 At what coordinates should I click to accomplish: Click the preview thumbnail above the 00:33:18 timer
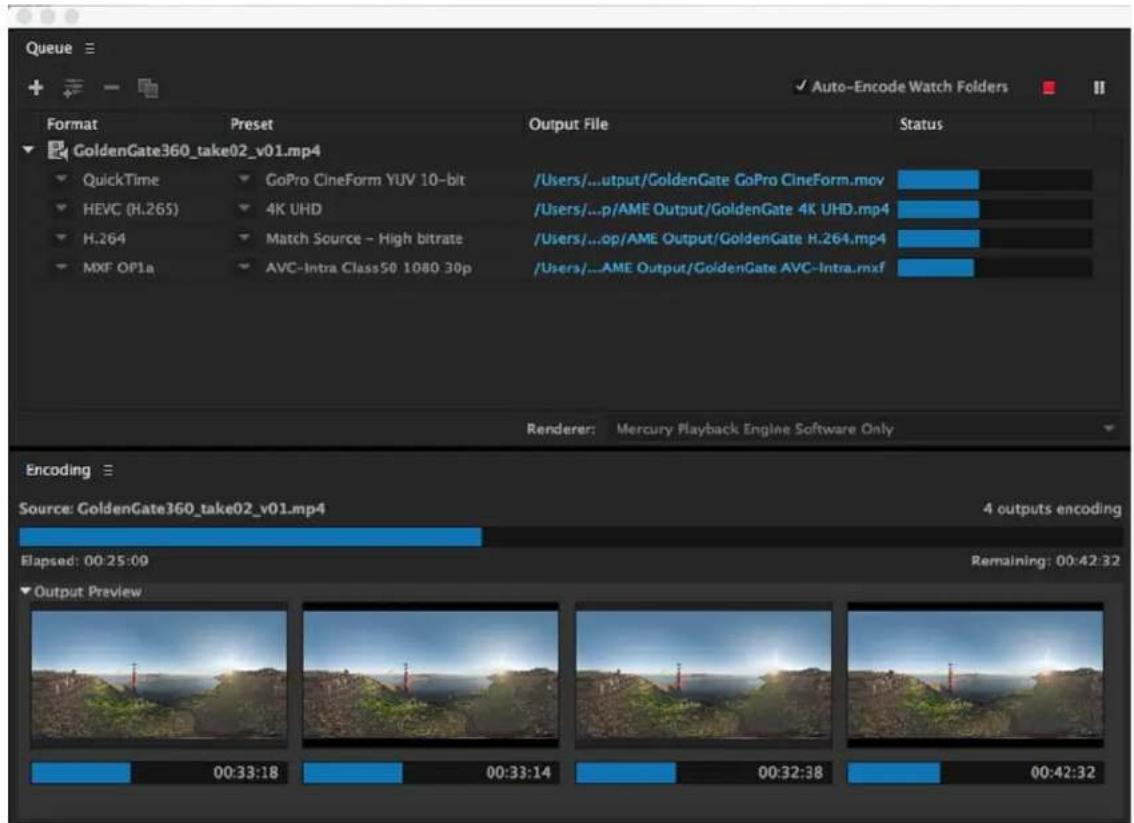pos(159,675)
